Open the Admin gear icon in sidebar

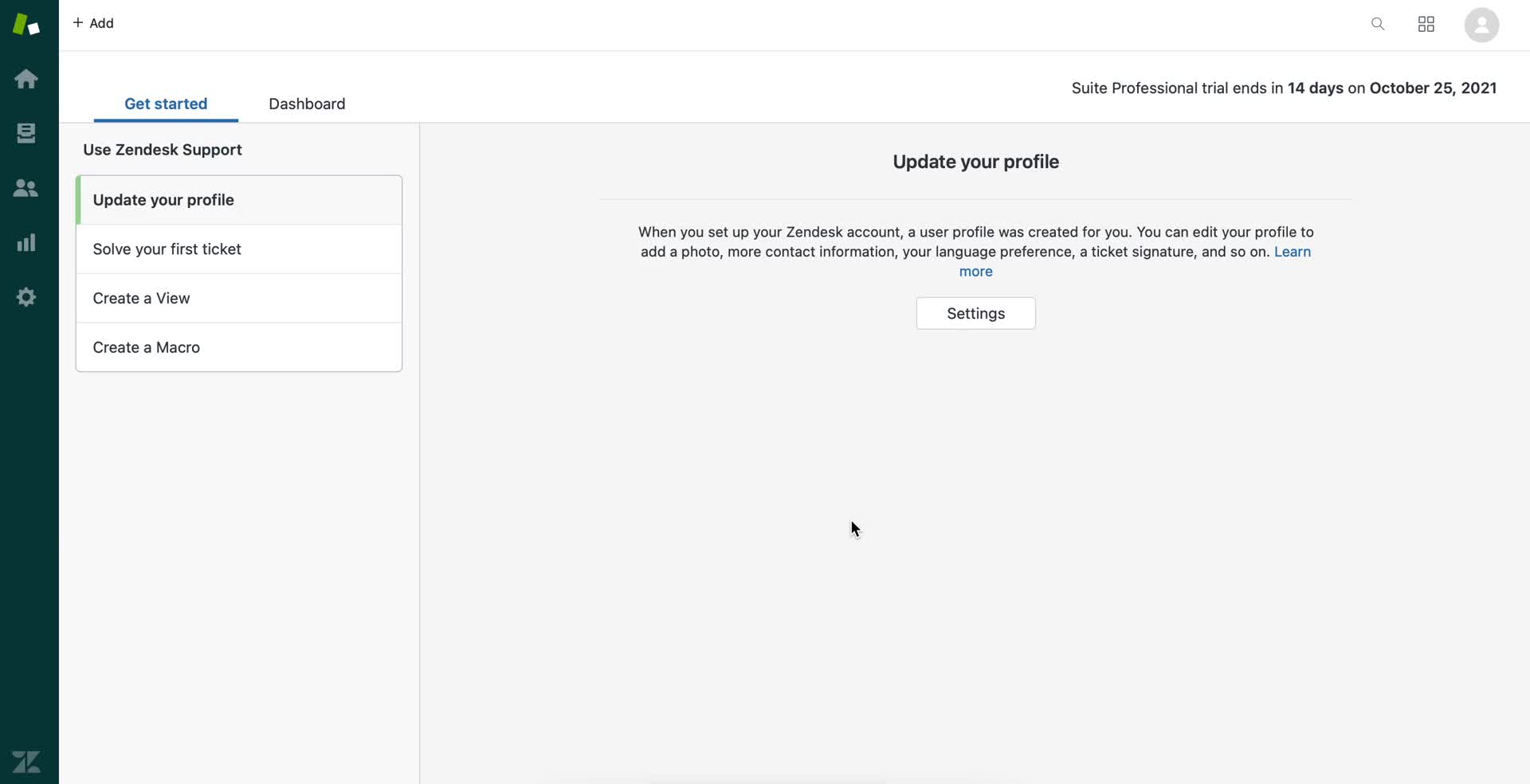click(26, 297)
